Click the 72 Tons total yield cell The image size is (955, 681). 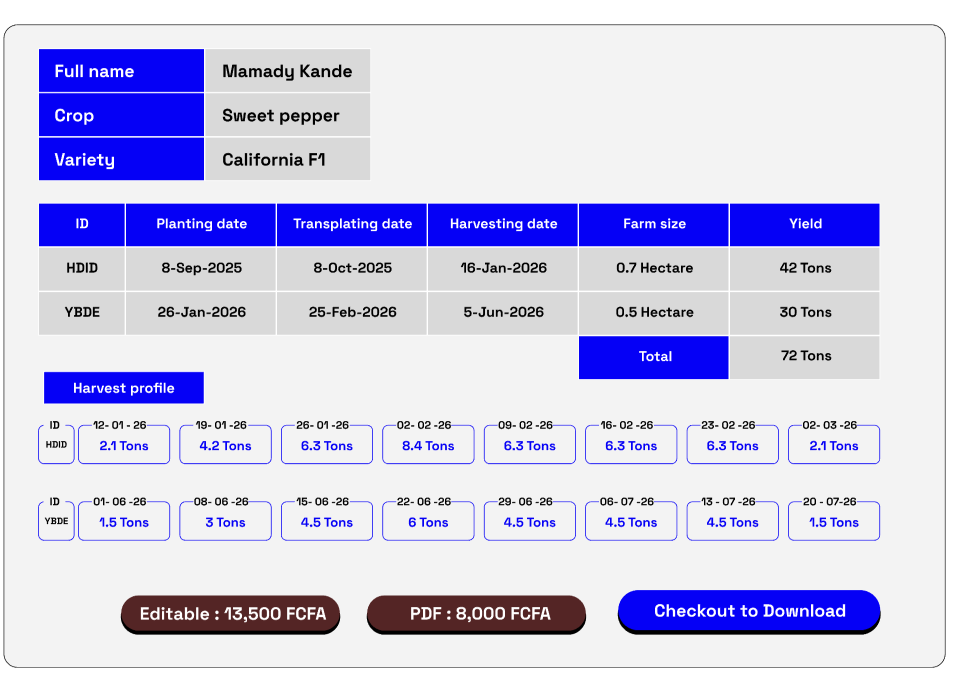pos(805,356)
